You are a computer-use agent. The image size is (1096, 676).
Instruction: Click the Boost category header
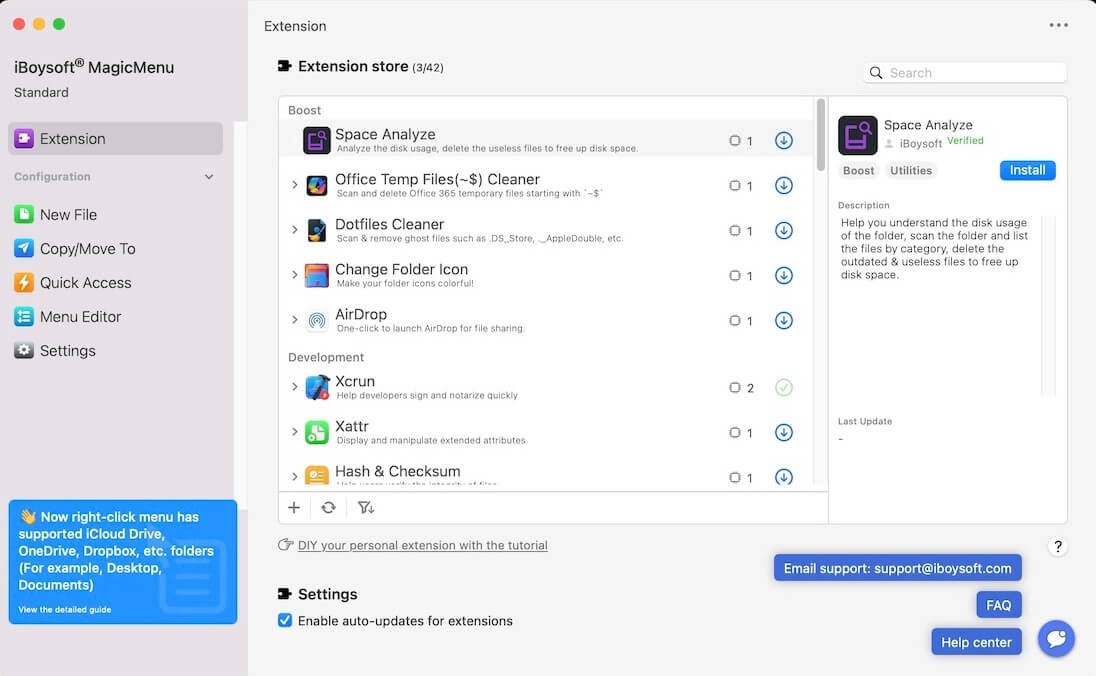pos(304,110)
